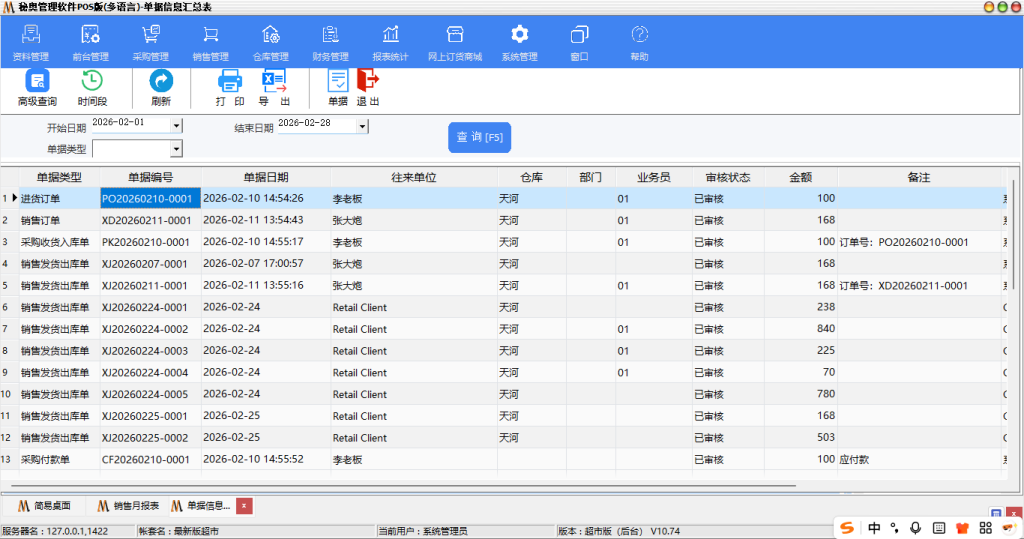
Task: Select document number XD20260211-0001 cell
Action: coord(146,220)
